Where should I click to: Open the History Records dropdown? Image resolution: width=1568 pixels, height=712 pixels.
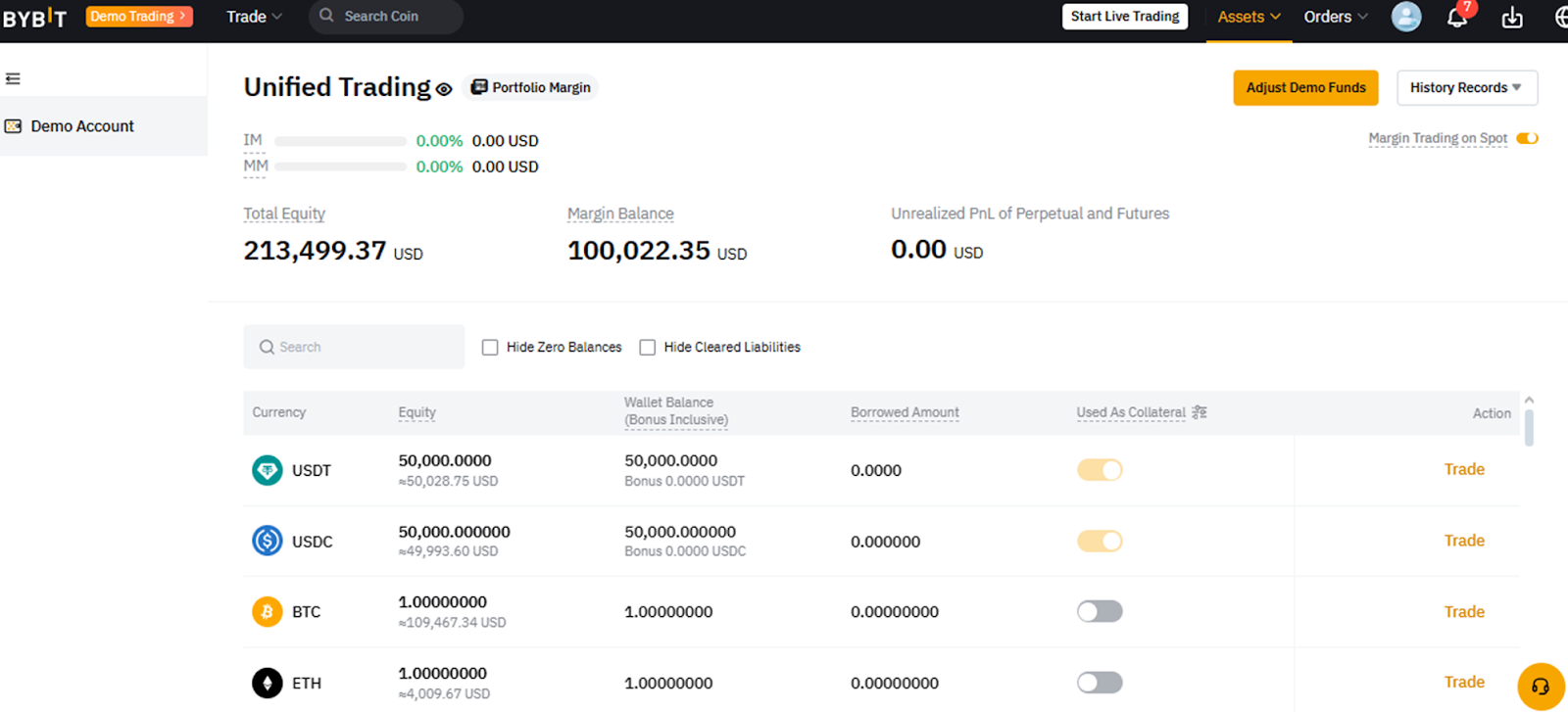pos(1467,88)
